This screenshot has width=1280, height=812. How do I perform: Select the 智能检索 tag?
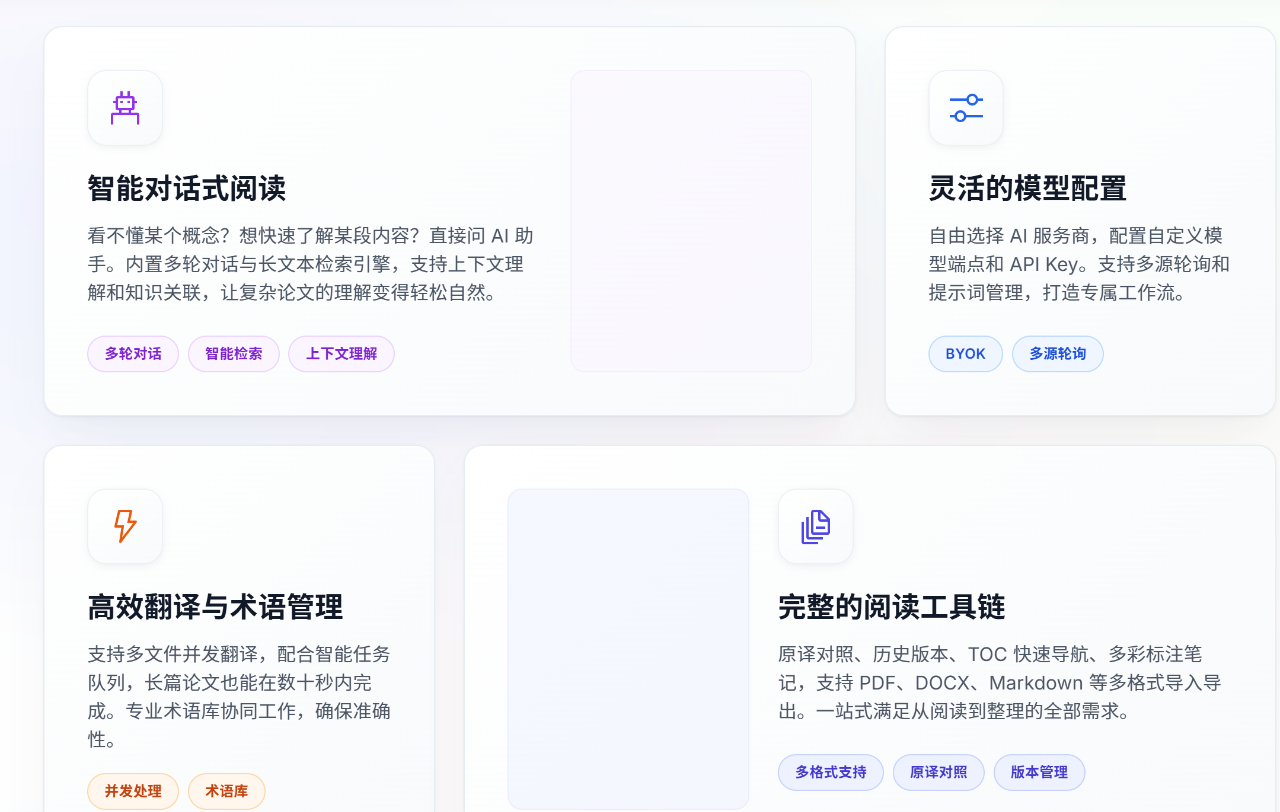point(233,354)
